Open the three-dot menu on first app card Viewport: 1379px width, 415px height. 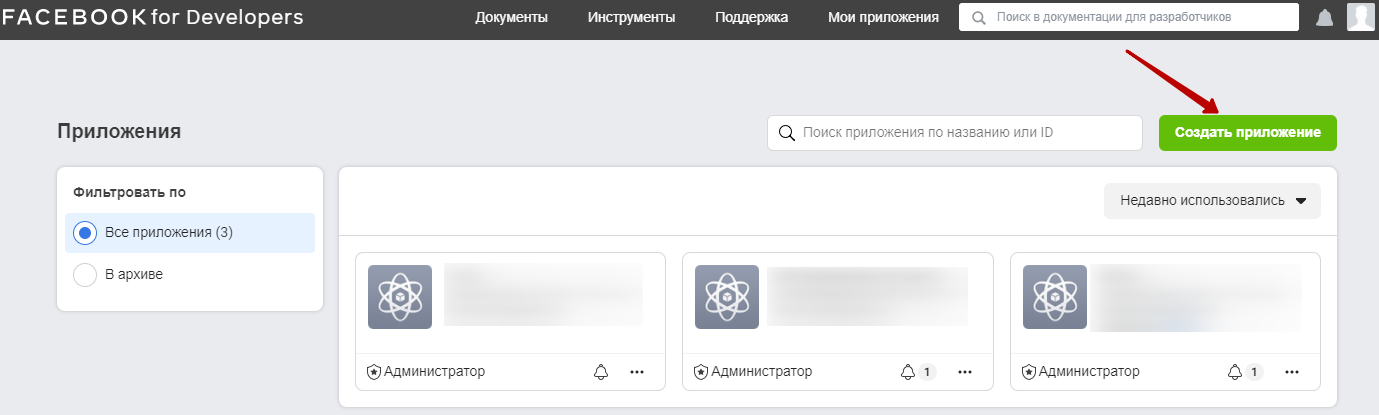point(637,372)
